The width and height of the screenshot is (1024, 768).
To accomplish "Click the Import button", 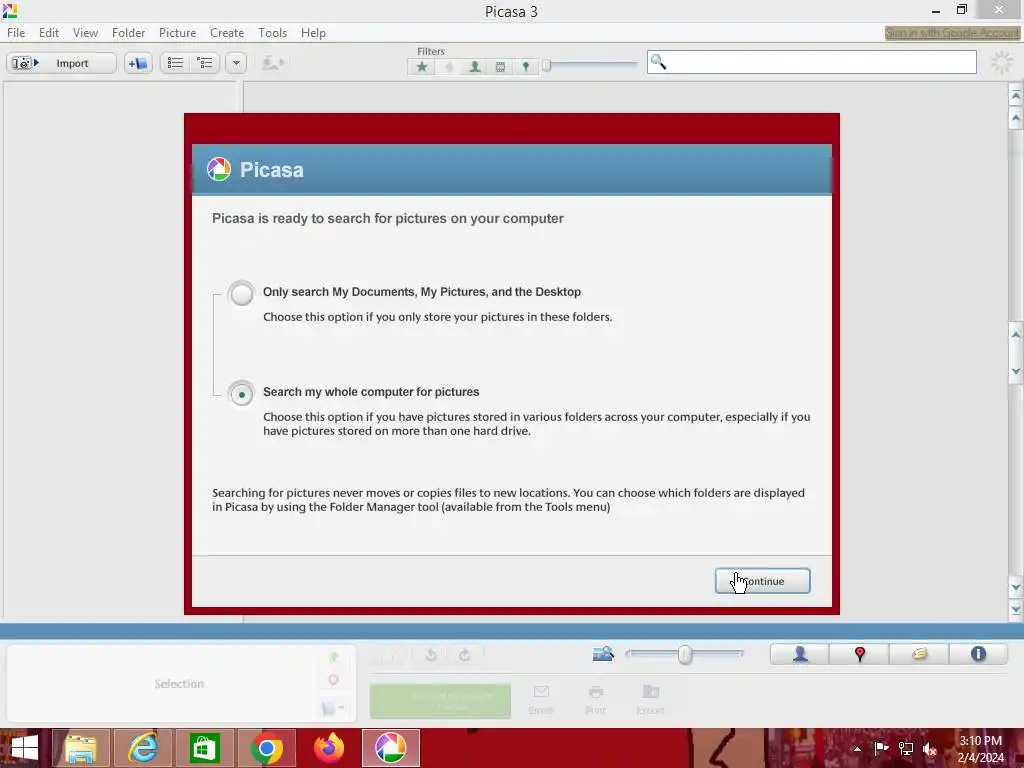I will pos(61,63).
